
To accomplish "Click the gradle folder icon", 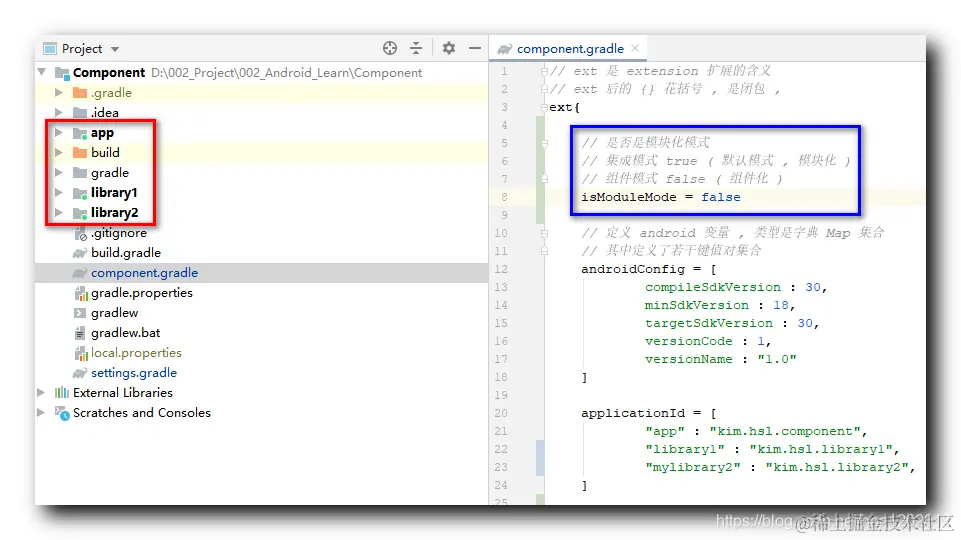I will [80, 172].
